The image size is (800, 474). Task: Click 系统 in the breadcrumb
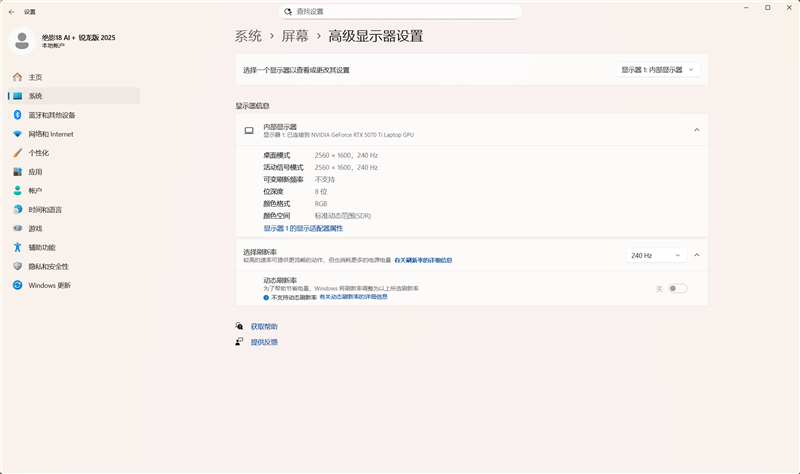(248, 36)
